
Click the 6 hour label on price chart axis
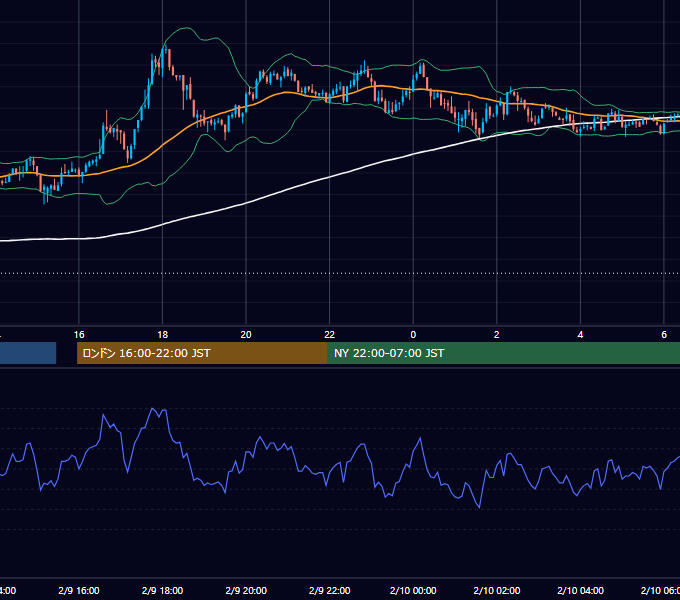click(664, 335)
